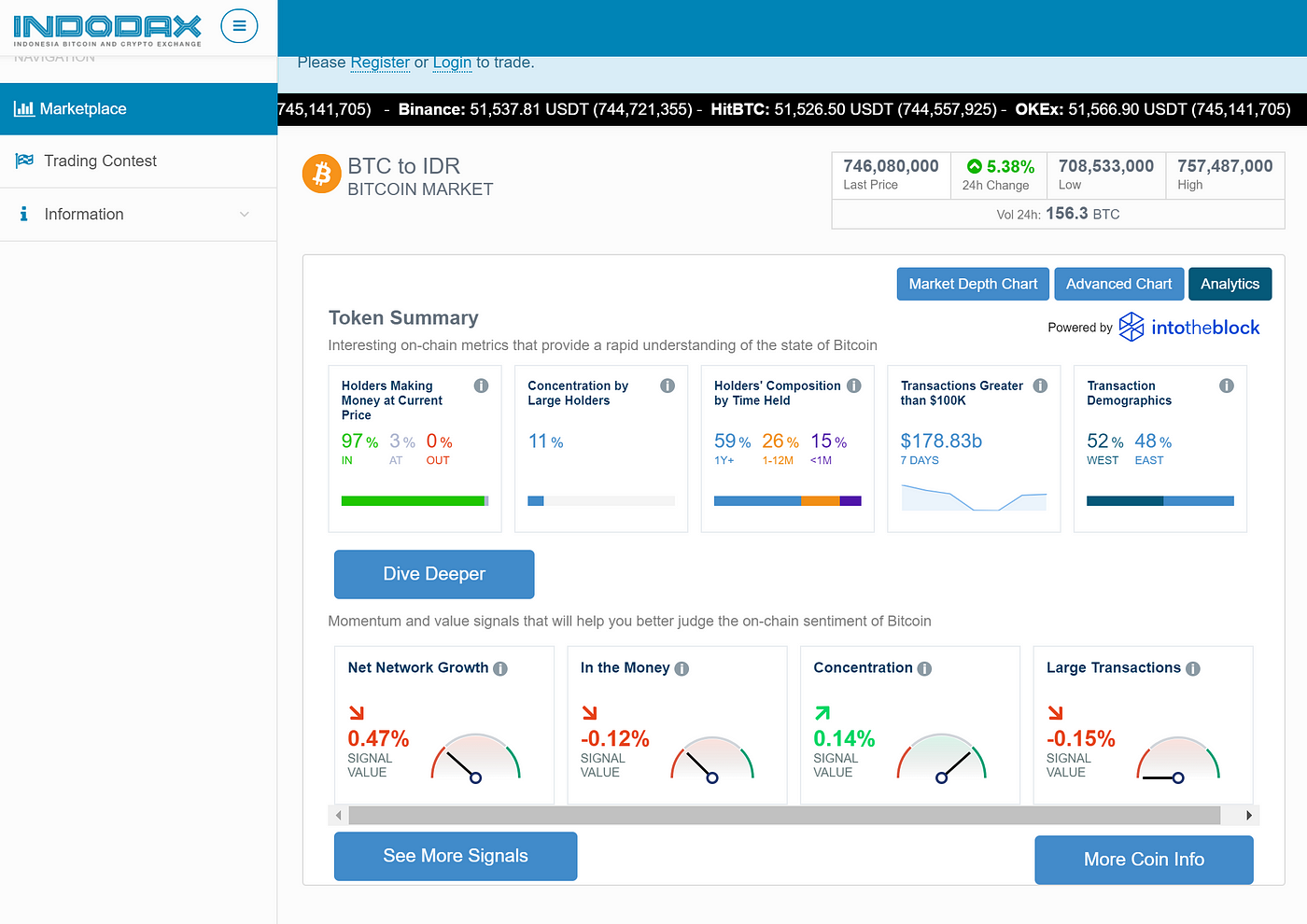Click red down arrow in Large Transactions
The height and width of the screenshot is (924, 1307).
[x=1056, y=713]
